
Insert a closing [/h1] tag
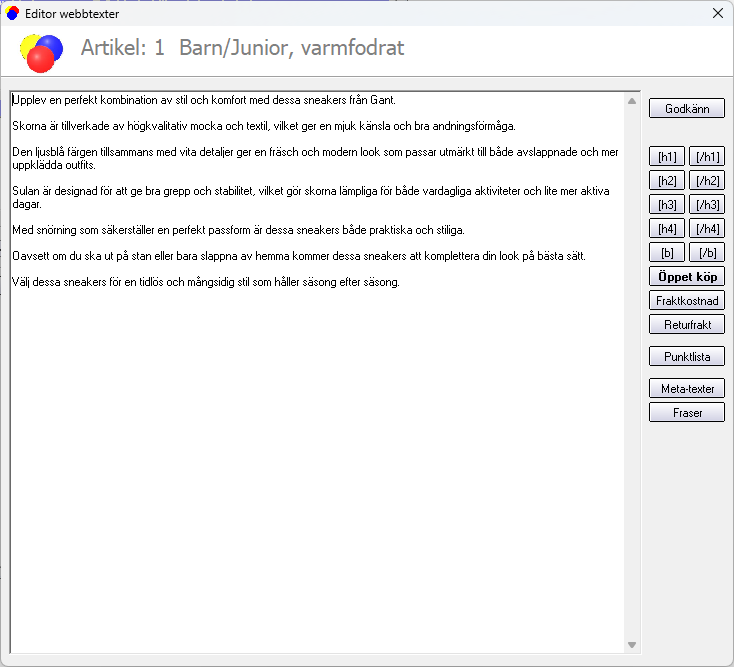pos(707,156)
